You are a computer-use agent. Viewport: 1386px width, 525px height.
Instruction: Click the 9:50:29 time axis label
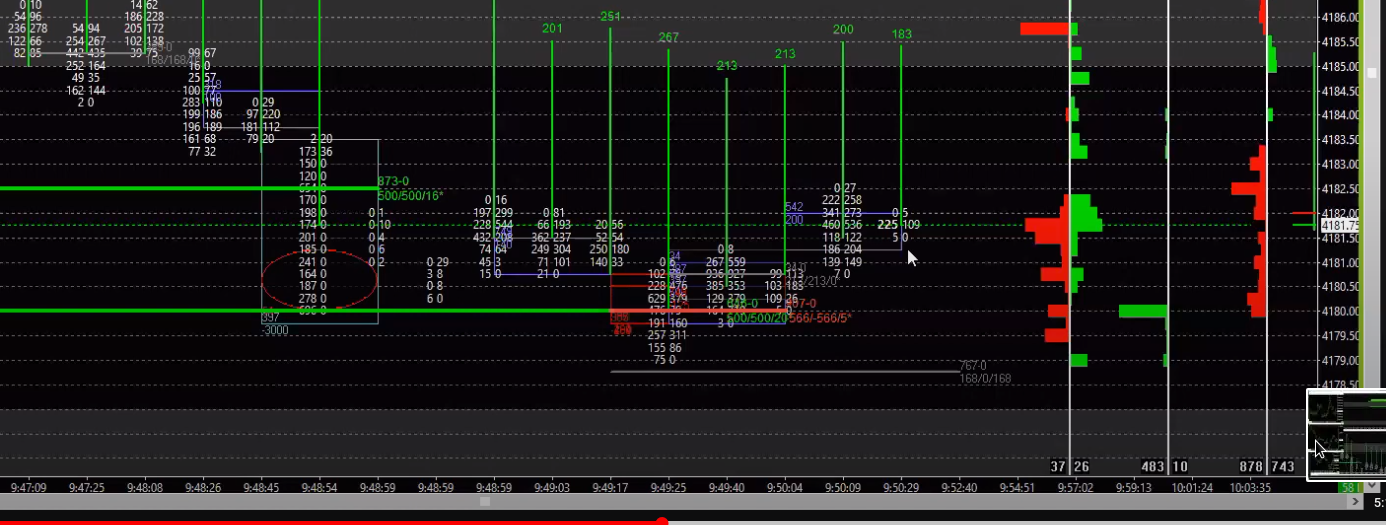[901, 487]
